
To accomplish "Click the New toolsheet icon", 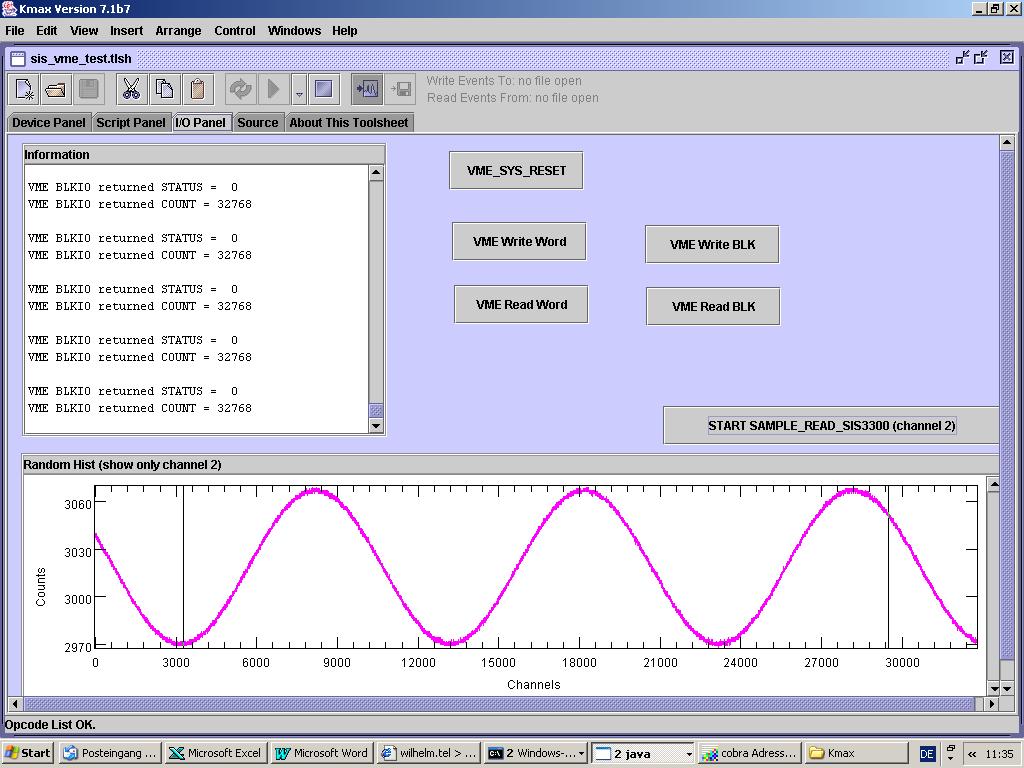I will click(x=24, y=89).
